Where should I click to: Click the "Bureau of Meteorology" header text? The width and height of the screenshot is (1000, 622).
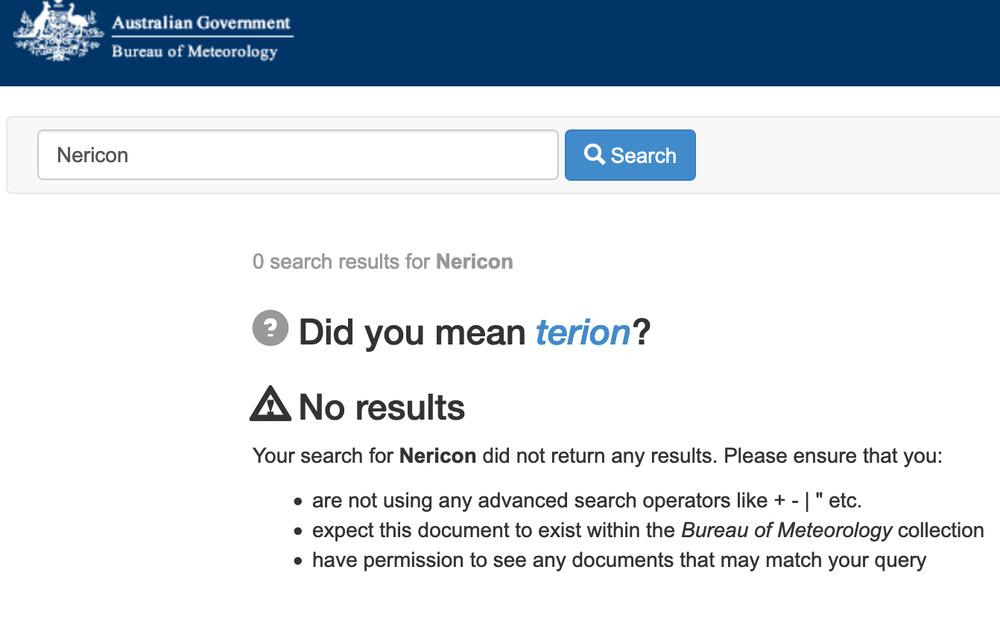[x=194, y=52]
